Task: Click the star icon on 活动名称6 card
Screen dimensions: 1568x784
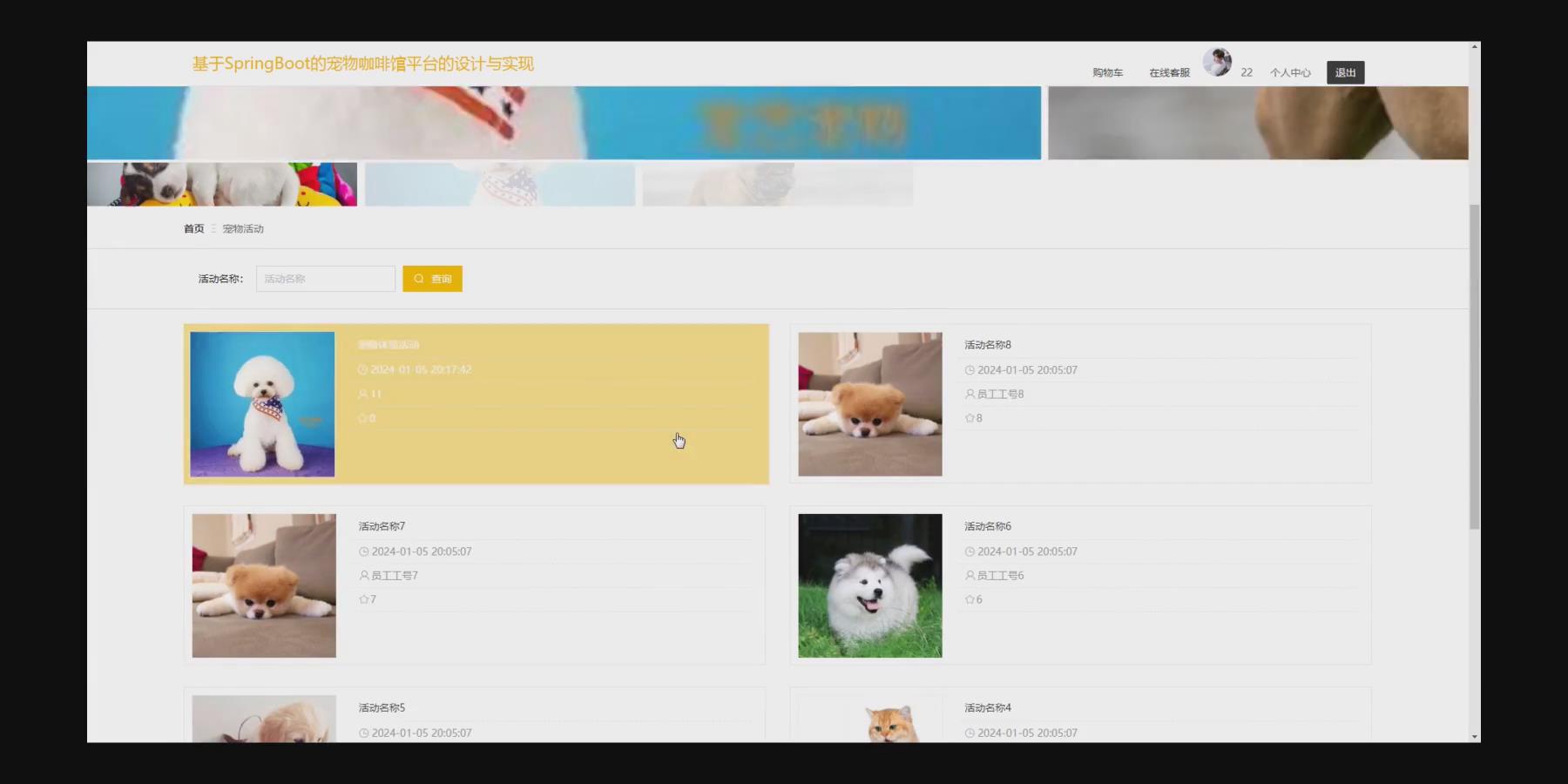Action: point(970,599)
